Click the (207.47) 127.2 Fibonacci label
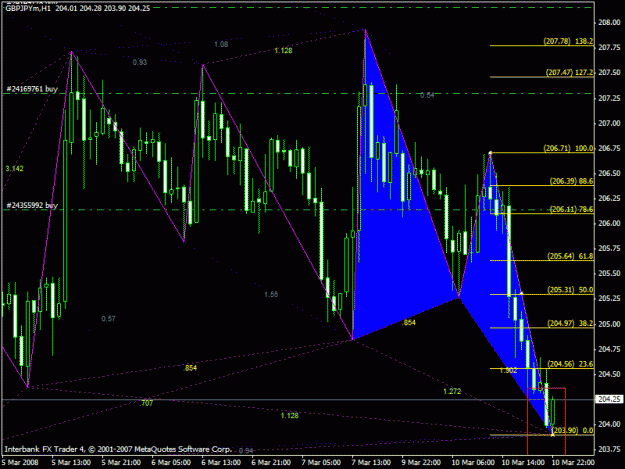This screenshot has width=625, height=469. 569,72
